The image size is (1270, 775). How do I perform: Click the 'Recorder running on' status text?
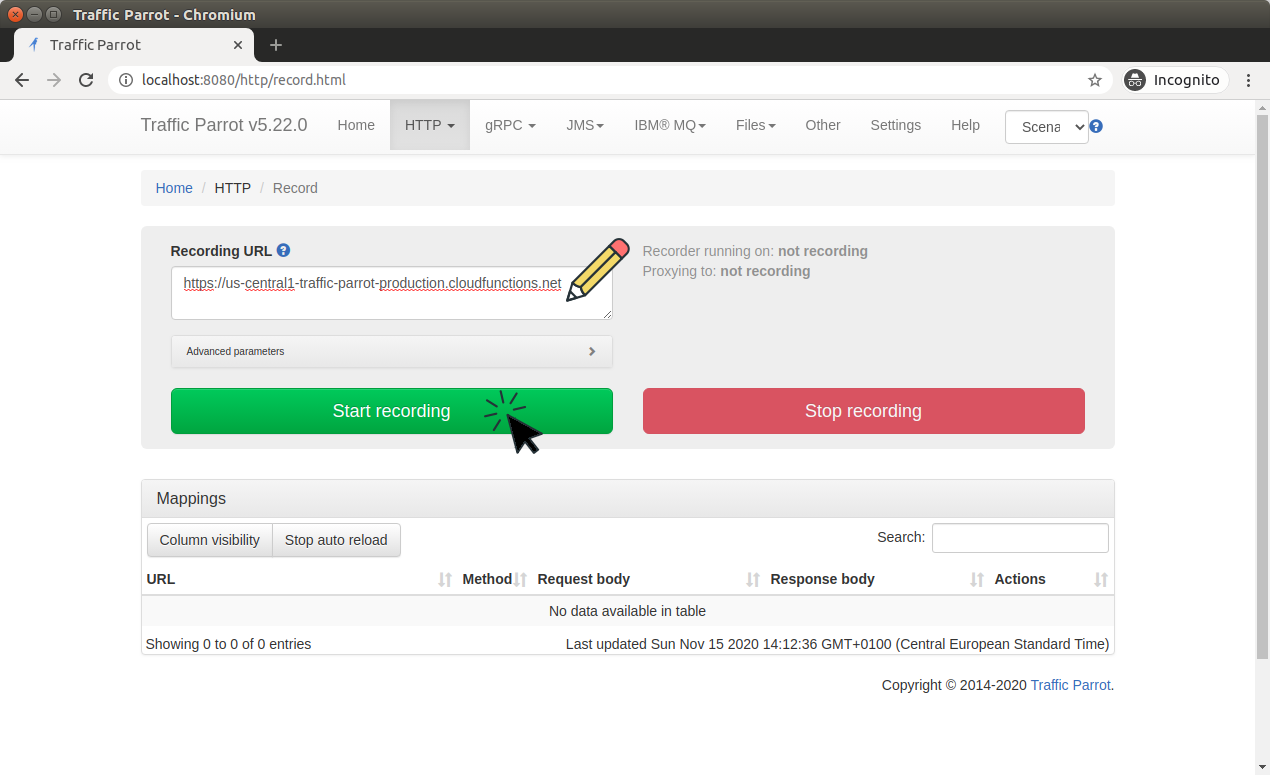tap(755, 251)
